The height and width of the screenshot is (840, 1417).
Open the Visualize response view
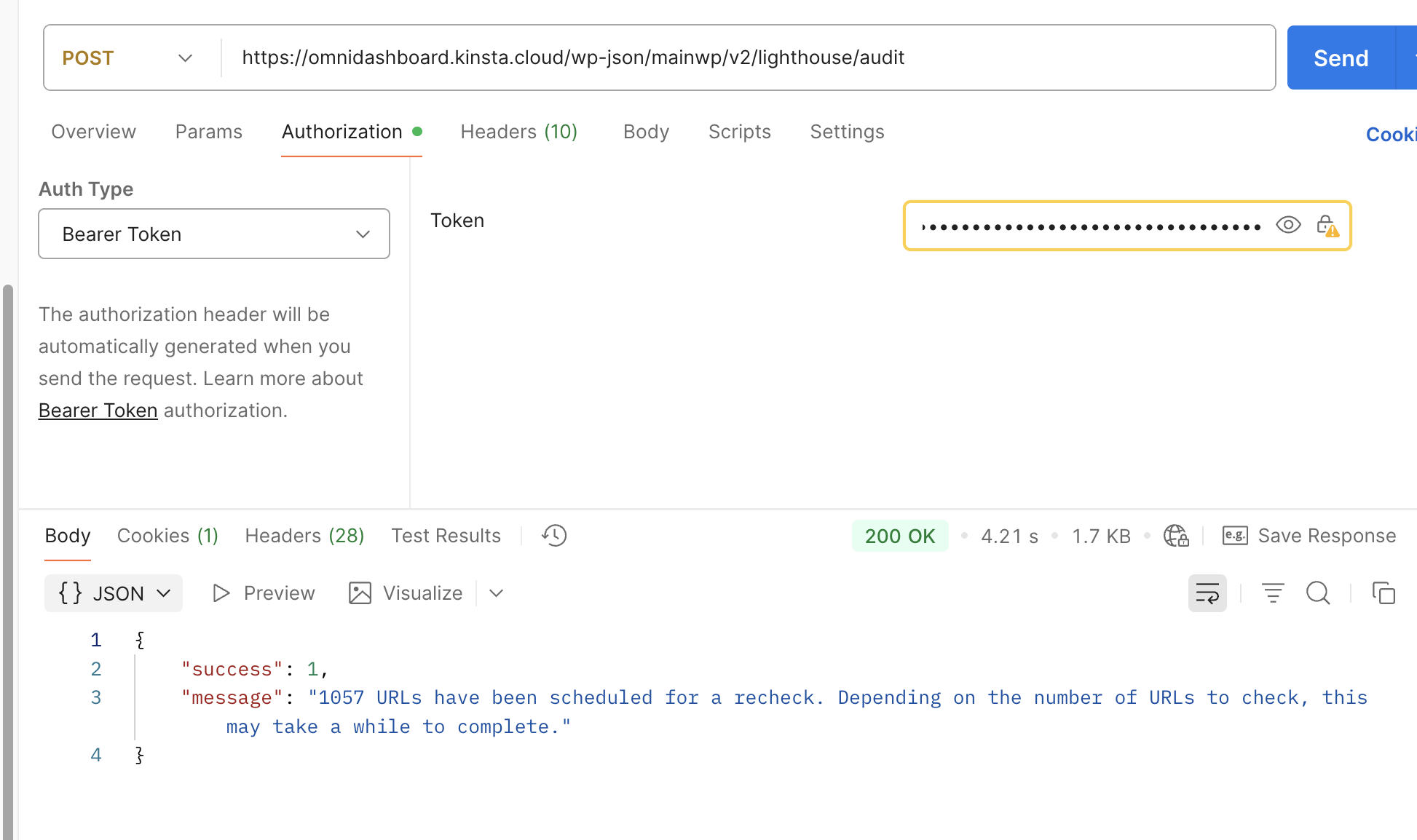pos(406,593)
